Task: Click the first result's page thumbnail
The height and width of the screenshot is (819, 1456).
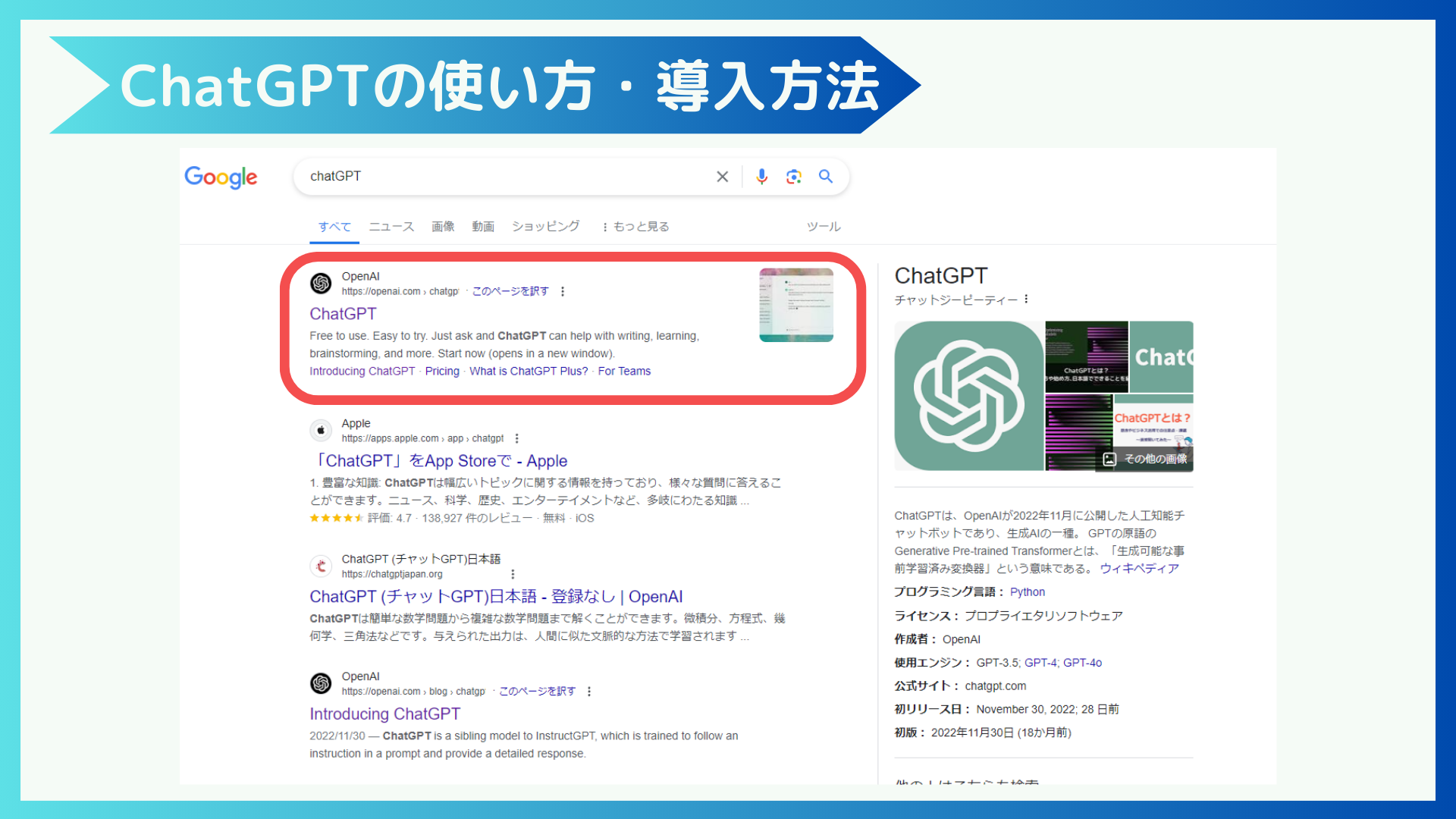Action: tap(796, 305)
